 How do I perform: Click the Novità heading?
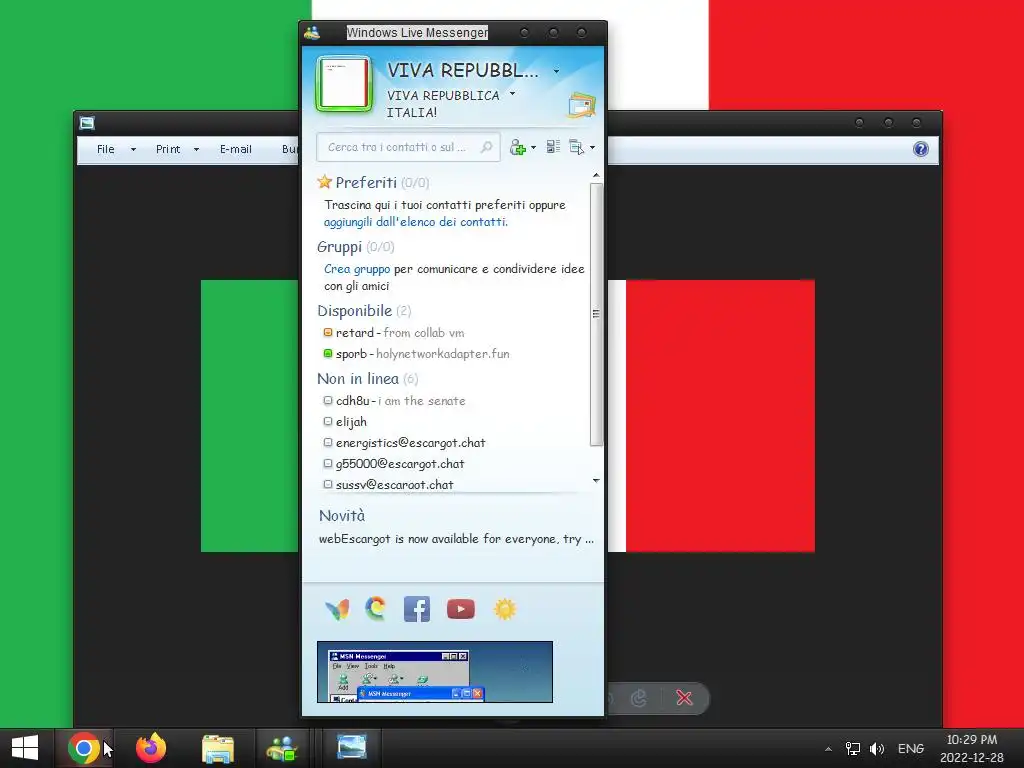pyautogui.click(x=342, y=516)
